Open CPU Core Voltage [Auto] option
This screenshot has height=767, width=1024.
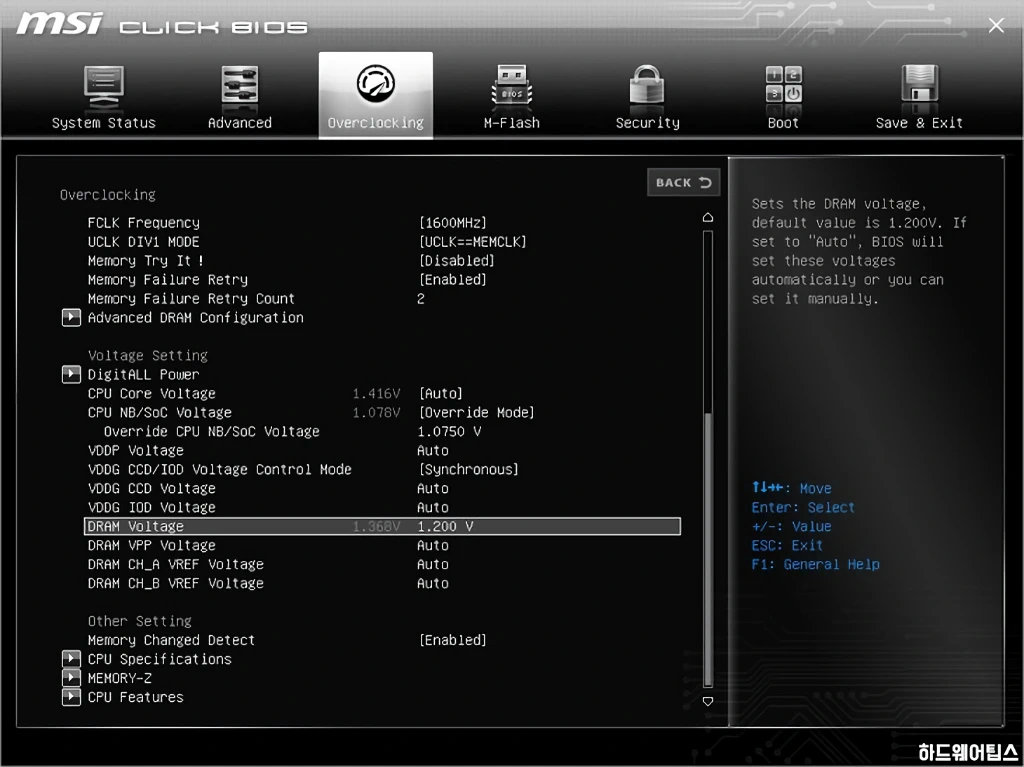tap(441, 393)
